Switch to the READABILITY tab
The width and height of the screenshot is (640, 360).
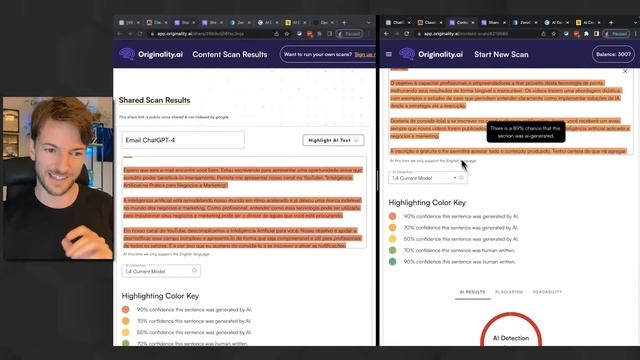pyautogui.click(x=547, y=292)
